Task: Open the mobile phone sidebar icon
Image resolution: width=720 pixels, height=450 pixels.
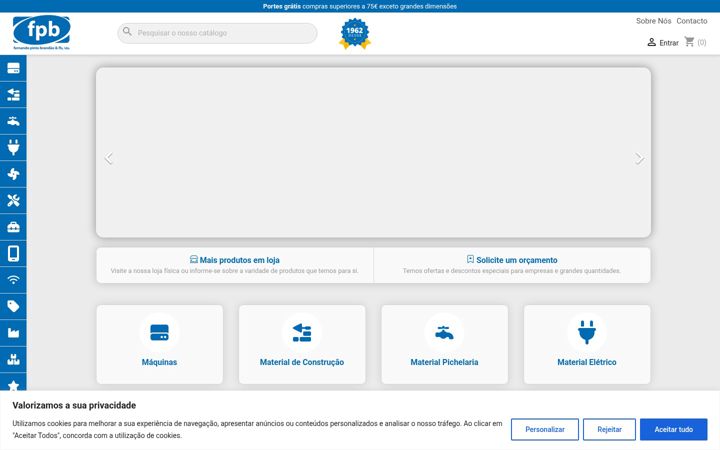Action: [13, 253]
